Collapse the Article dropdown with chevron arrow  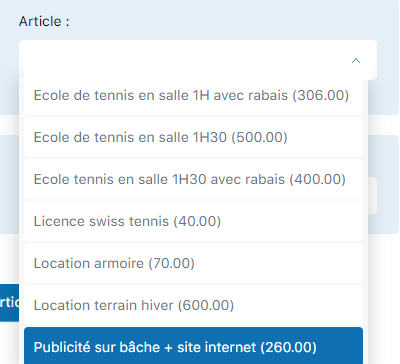(356, 61)
